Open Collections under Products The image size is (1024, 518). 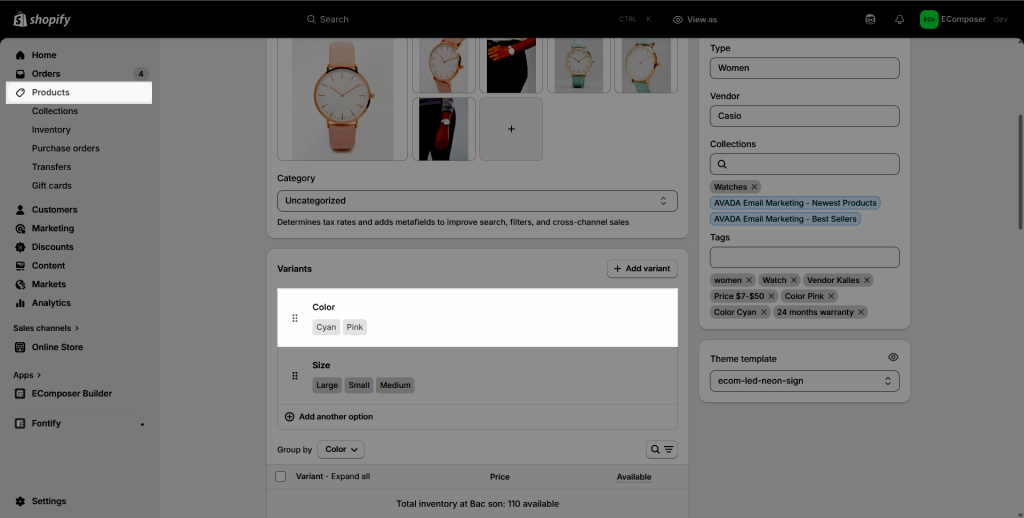coord(55,111)
